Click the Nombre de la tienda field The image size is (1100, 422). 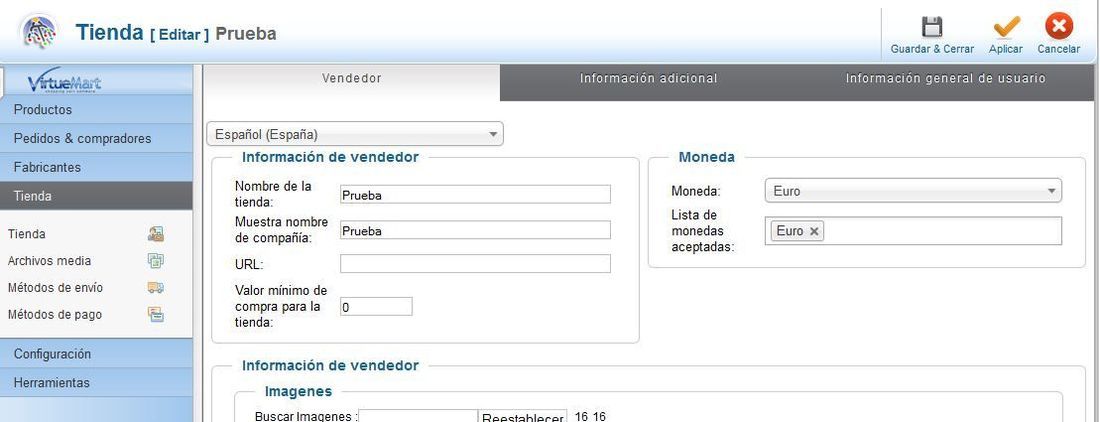coord(475,195)
